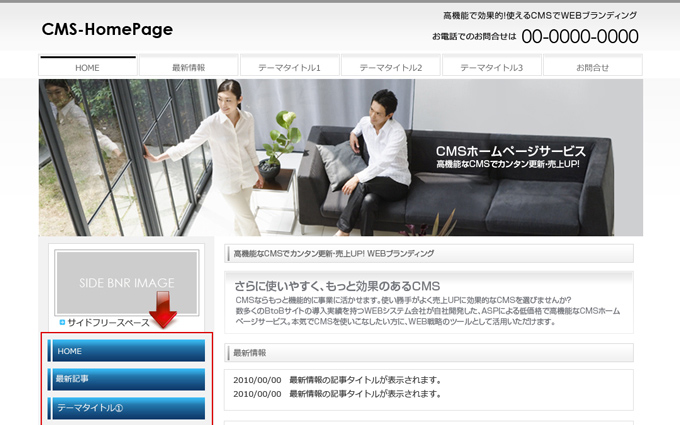The image size is (680, 425).
Task: Click the さらに使いやすく、もっと効果のあるCMS heading
Action: [337, 285]
